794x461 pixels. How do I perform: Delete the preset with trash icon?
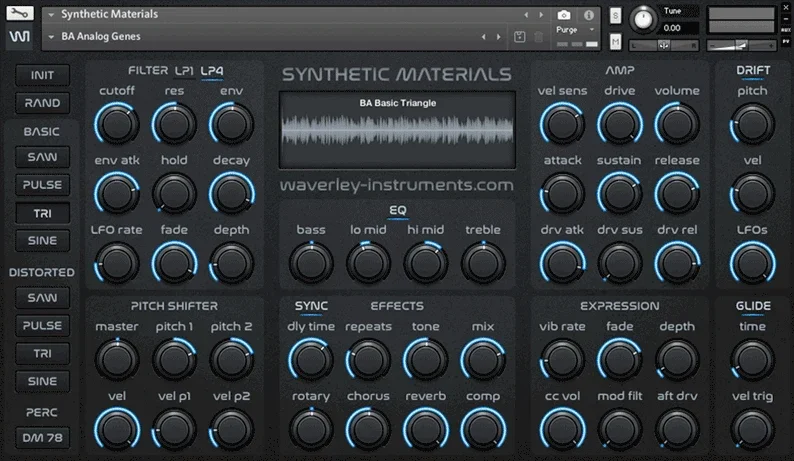[539, 36]
